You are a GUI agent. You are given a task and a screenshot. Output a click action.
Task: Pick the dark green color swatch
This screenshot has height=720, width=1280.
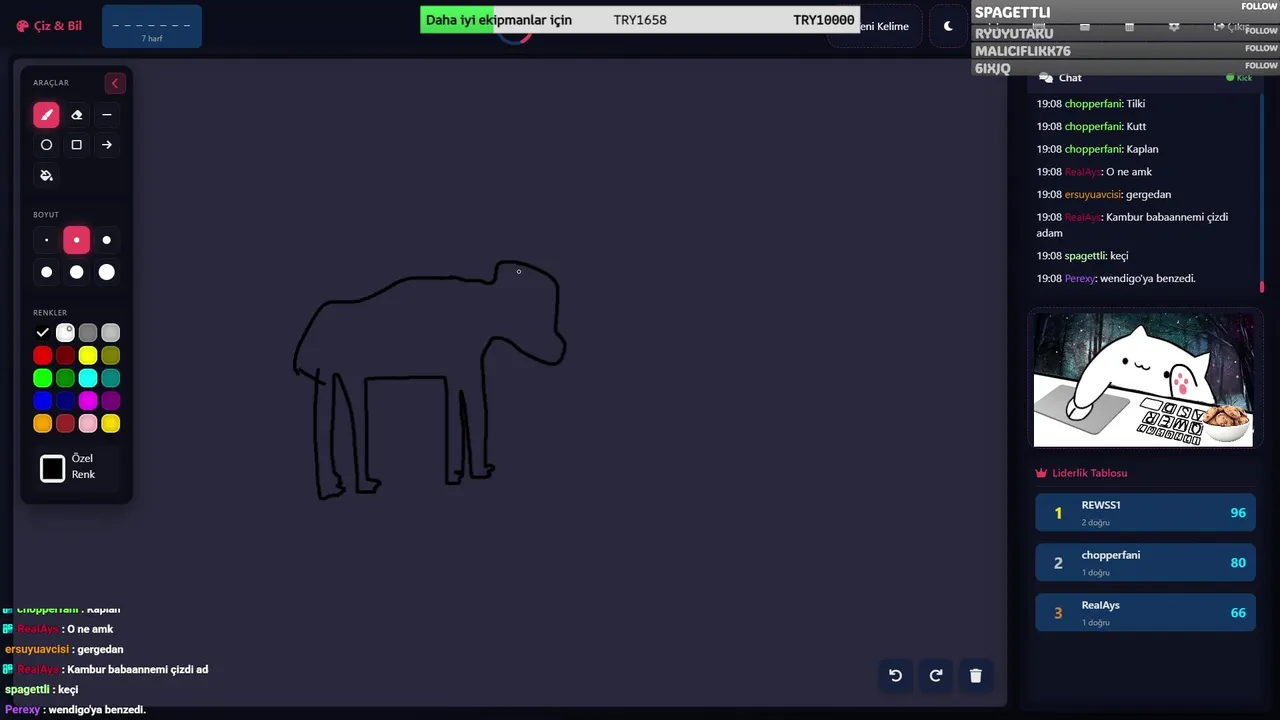[65, 378]
